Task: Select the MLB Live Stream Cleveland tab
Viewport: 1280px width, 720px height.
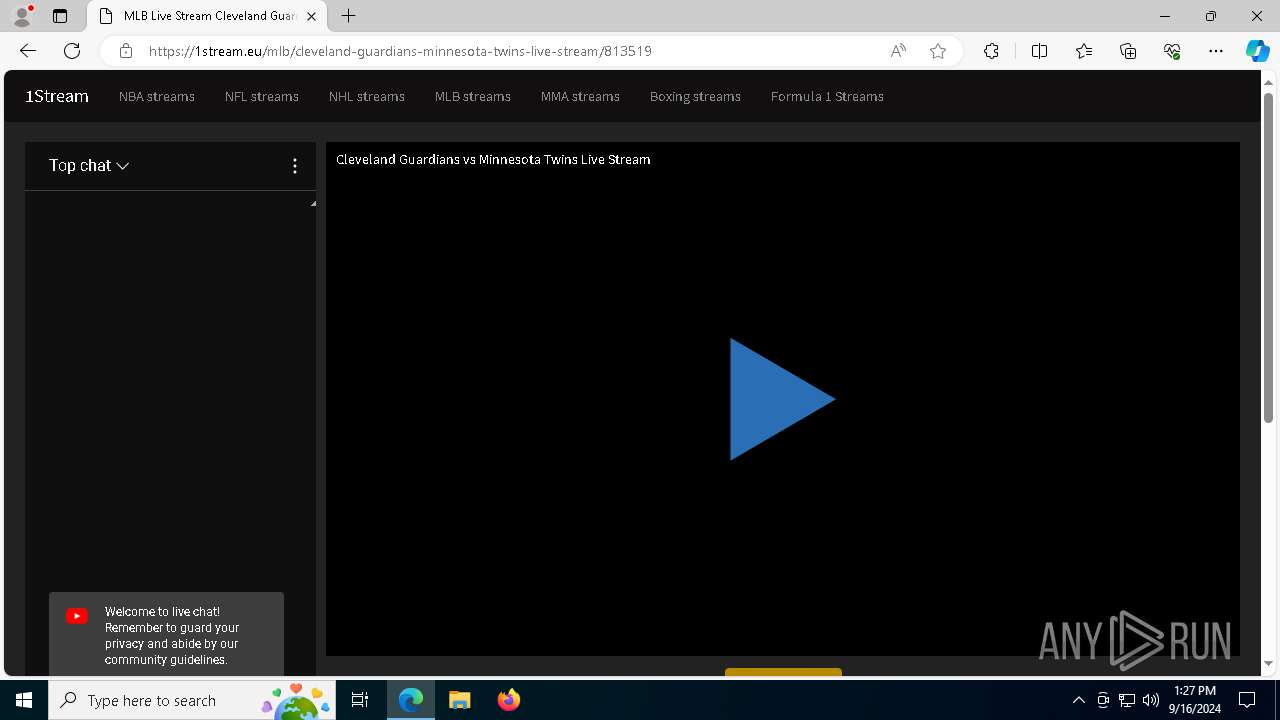Action: (208, 16)
